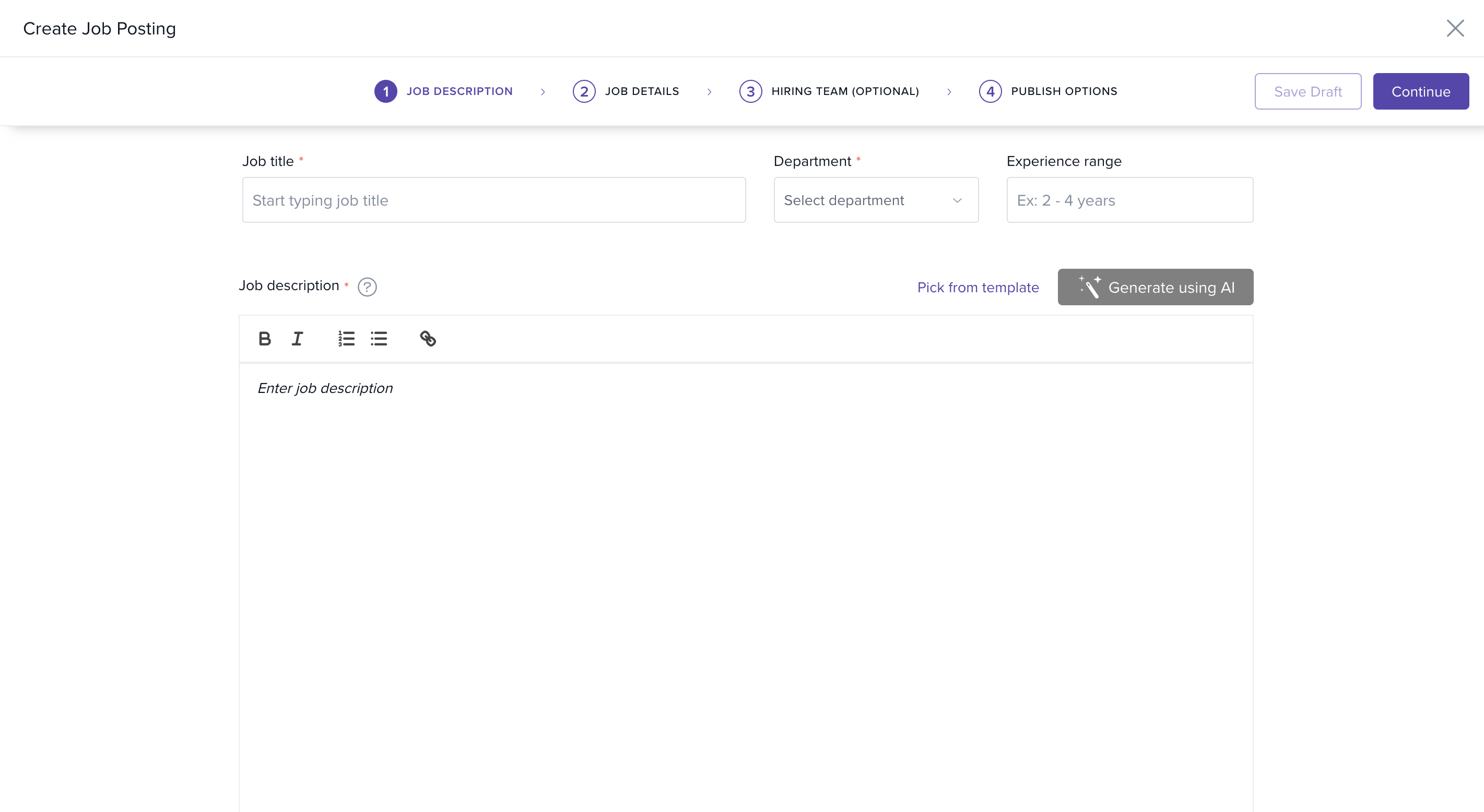Jump to the Publish Options step

(1064, 91)
